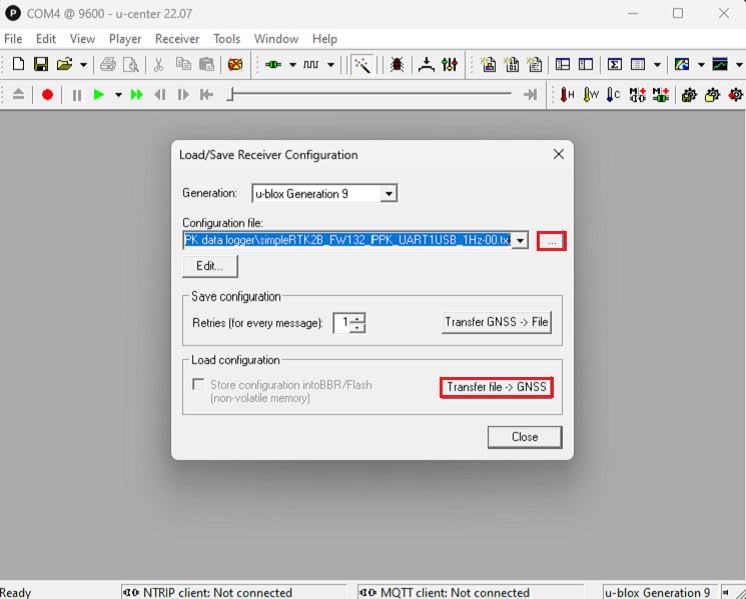Click the browse '...' button for configuration file
Screen dimensions: 746x599
(551, 241)
